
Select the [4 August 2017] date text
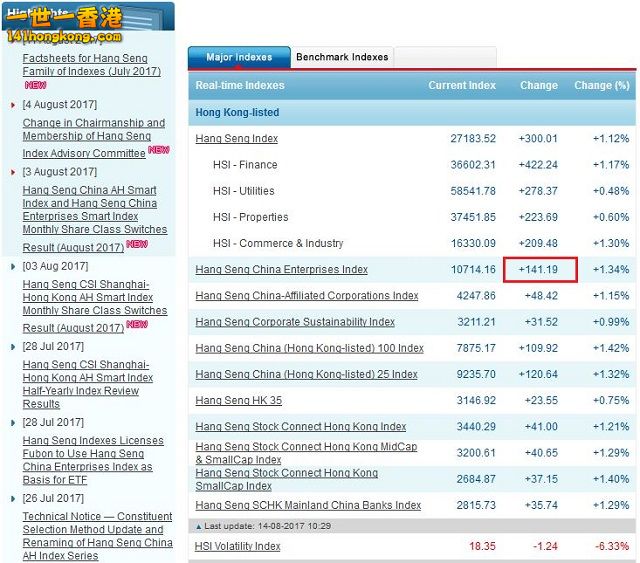pyautogui.click(x=60, y=105)
